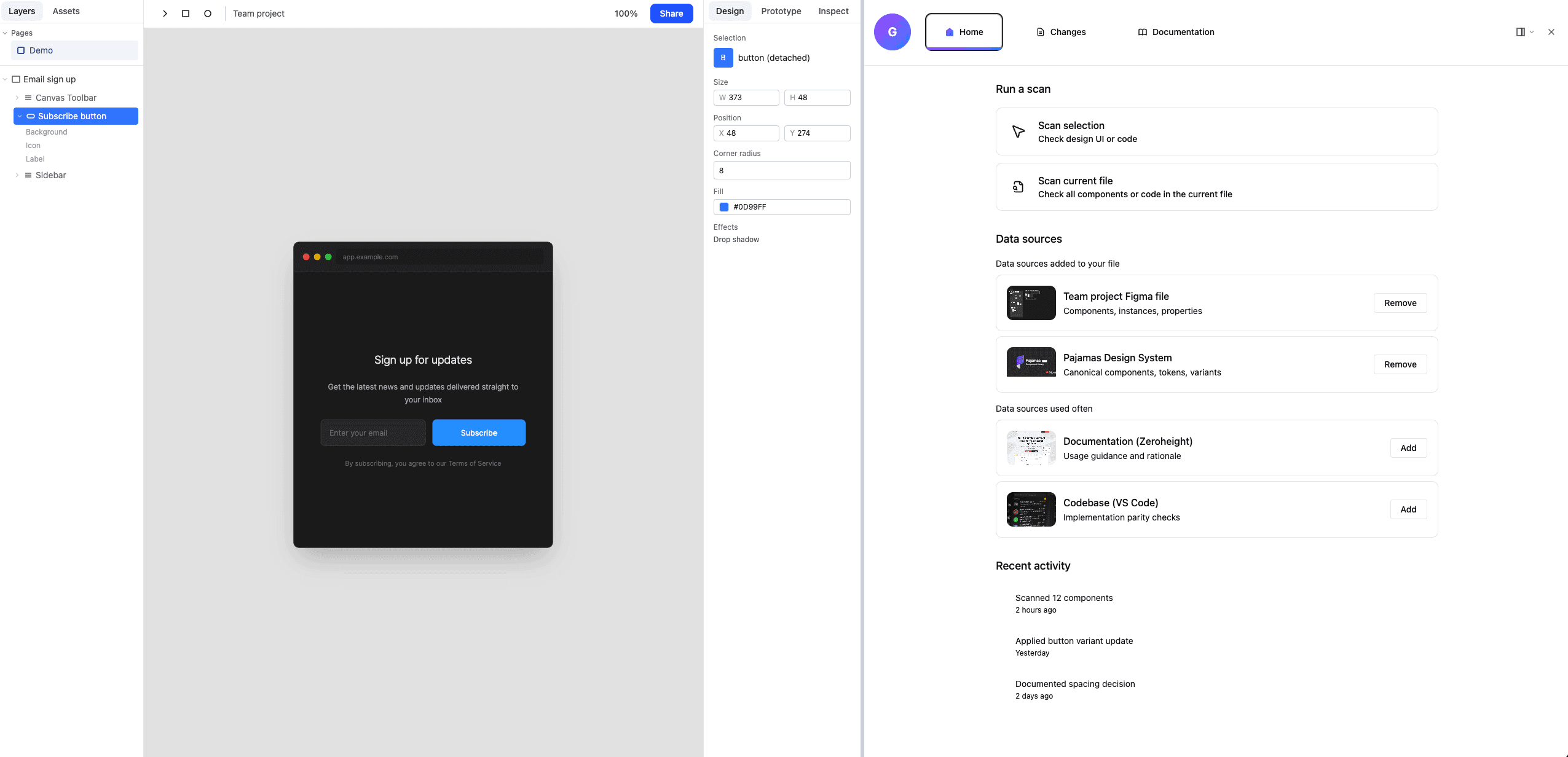1568x757 pixels.
Task: Click the Corner radius input field
Action: 781,170
